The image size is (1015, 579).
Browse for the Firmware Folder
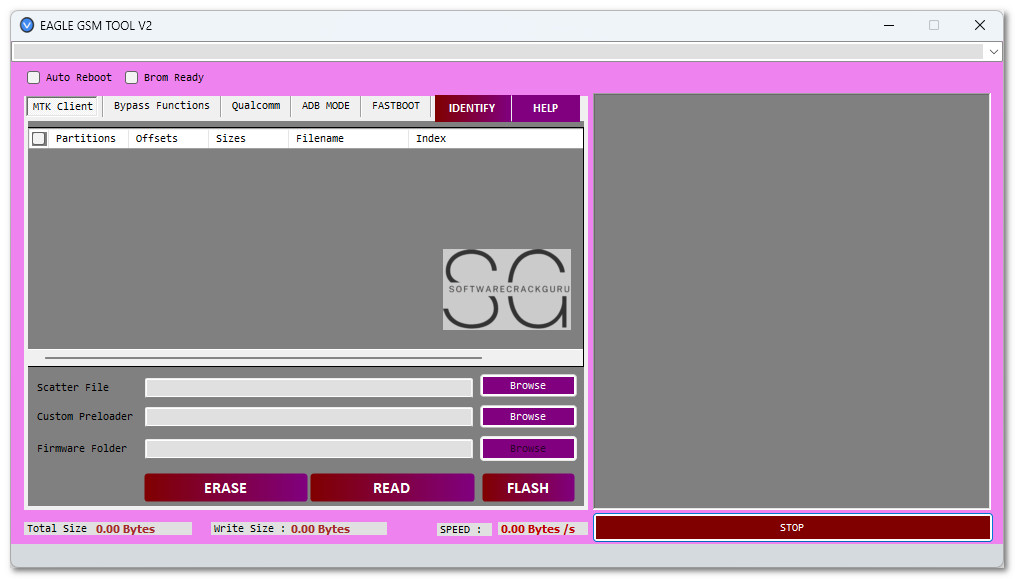(528, 449)
